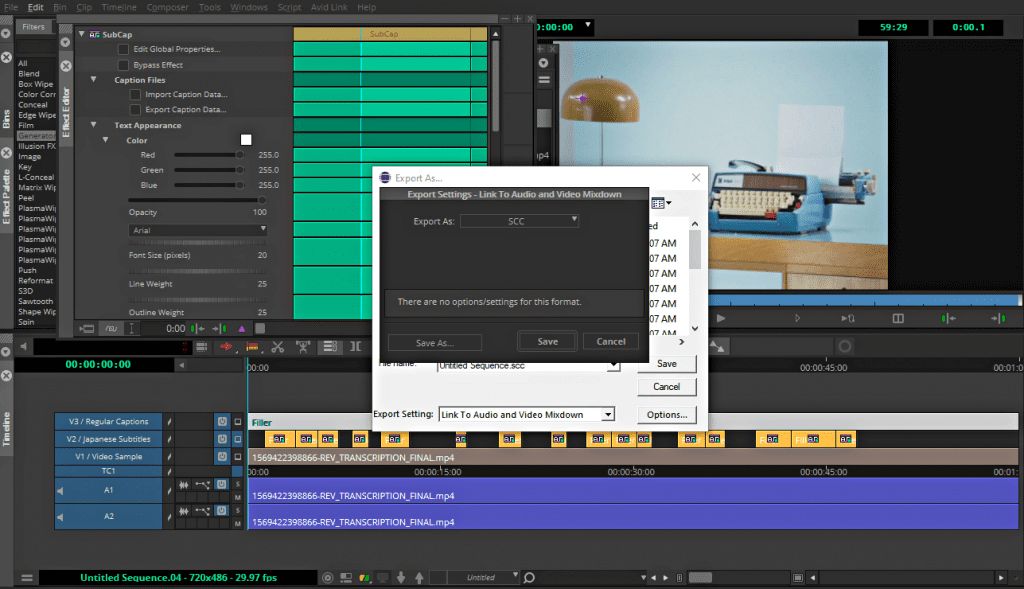Select the V1 / Video Sample track
The width and height of the screenshot is (1024, 589).
[x=108, y=456]
